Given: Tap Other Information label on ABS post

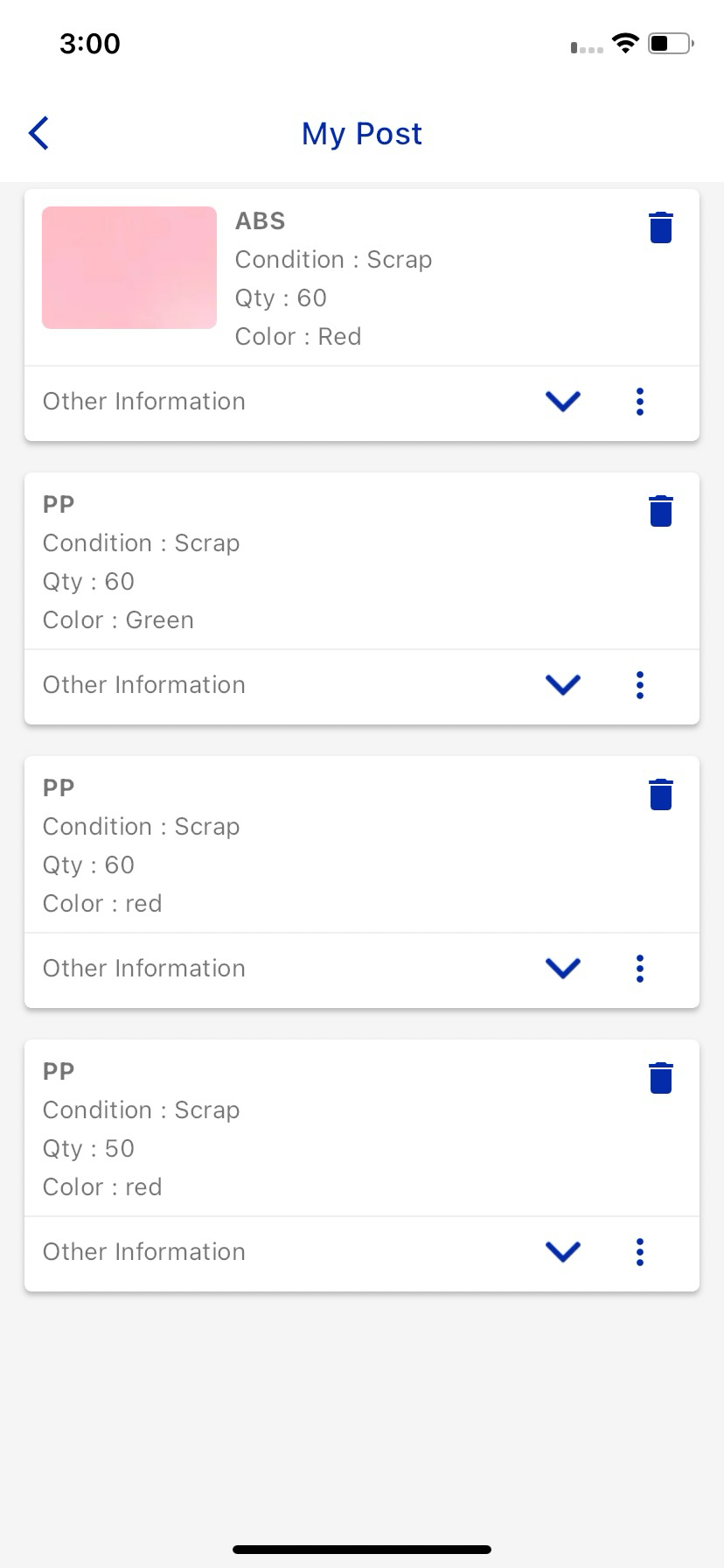Looking at the screenshot, I should coord(144,402).
